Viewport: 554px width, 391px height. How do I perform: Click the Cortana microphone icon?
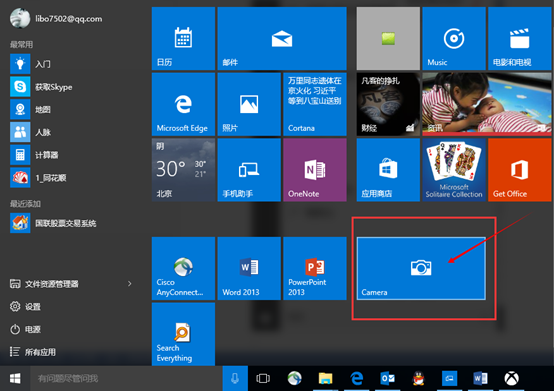pyautogui.click(x=235, y=378)
